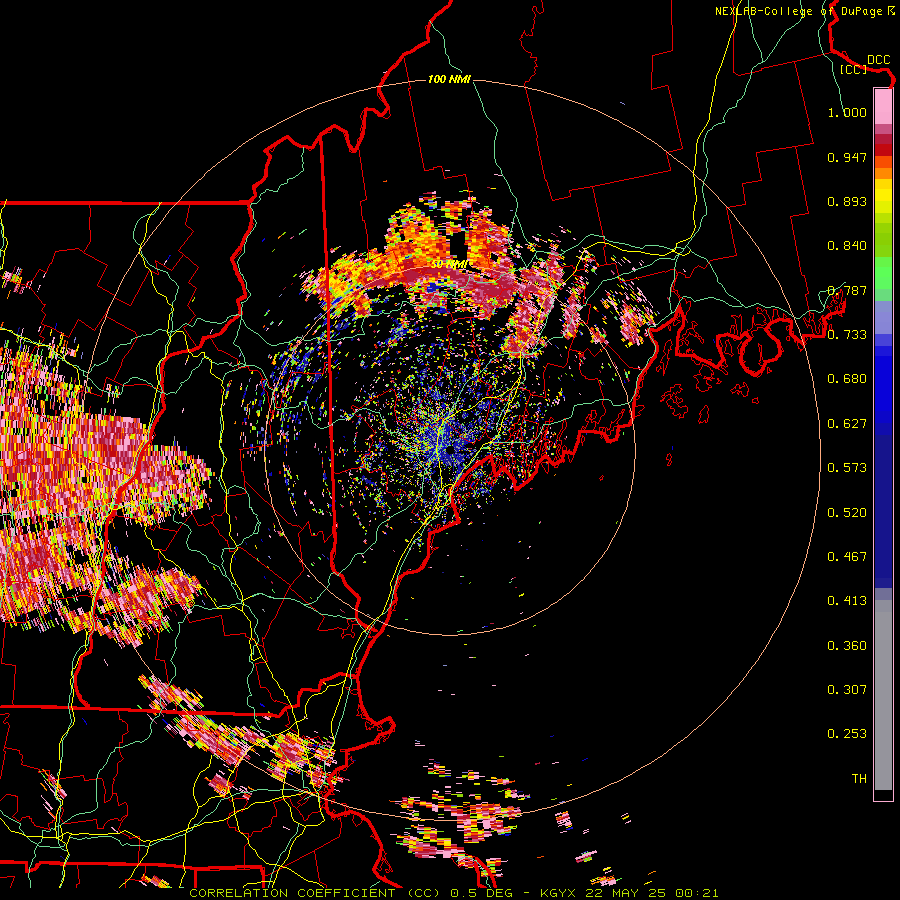Click the Correlation Coefficient (CC) caption text
This screenshot has height=900, width=900.
[x=315, y=893]
